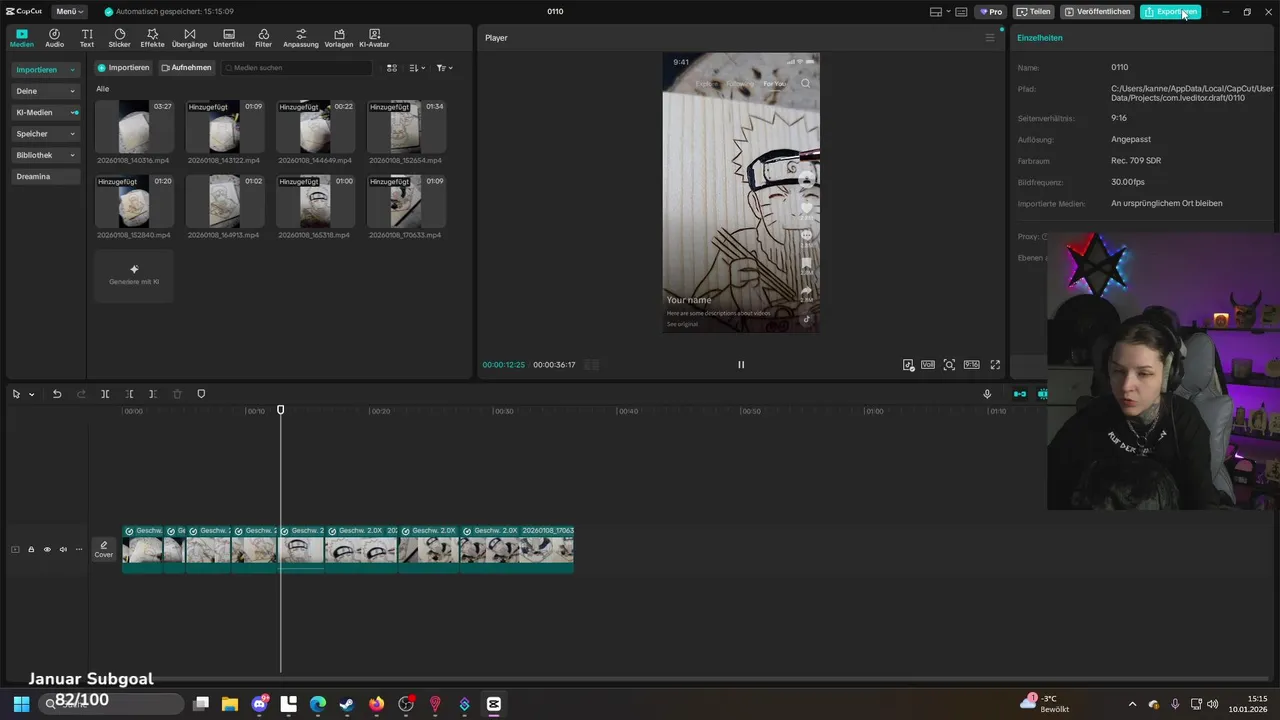Screen dimensions: 1280x720
Task: Open the Dreamina sidebar item
Action: click(46, 176)
